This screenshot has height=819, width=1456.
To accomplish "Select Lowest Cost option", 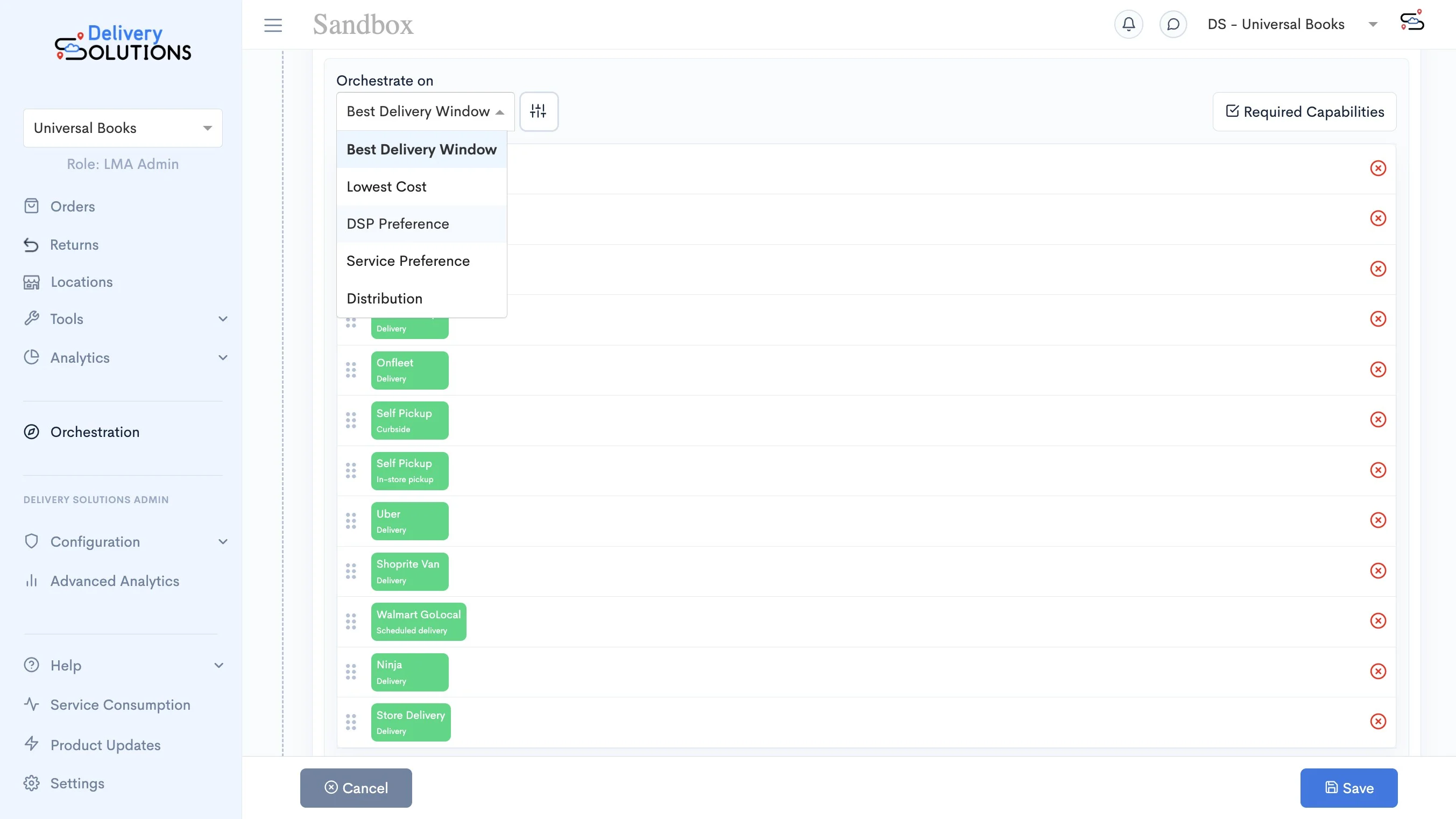I will (422, 187).
